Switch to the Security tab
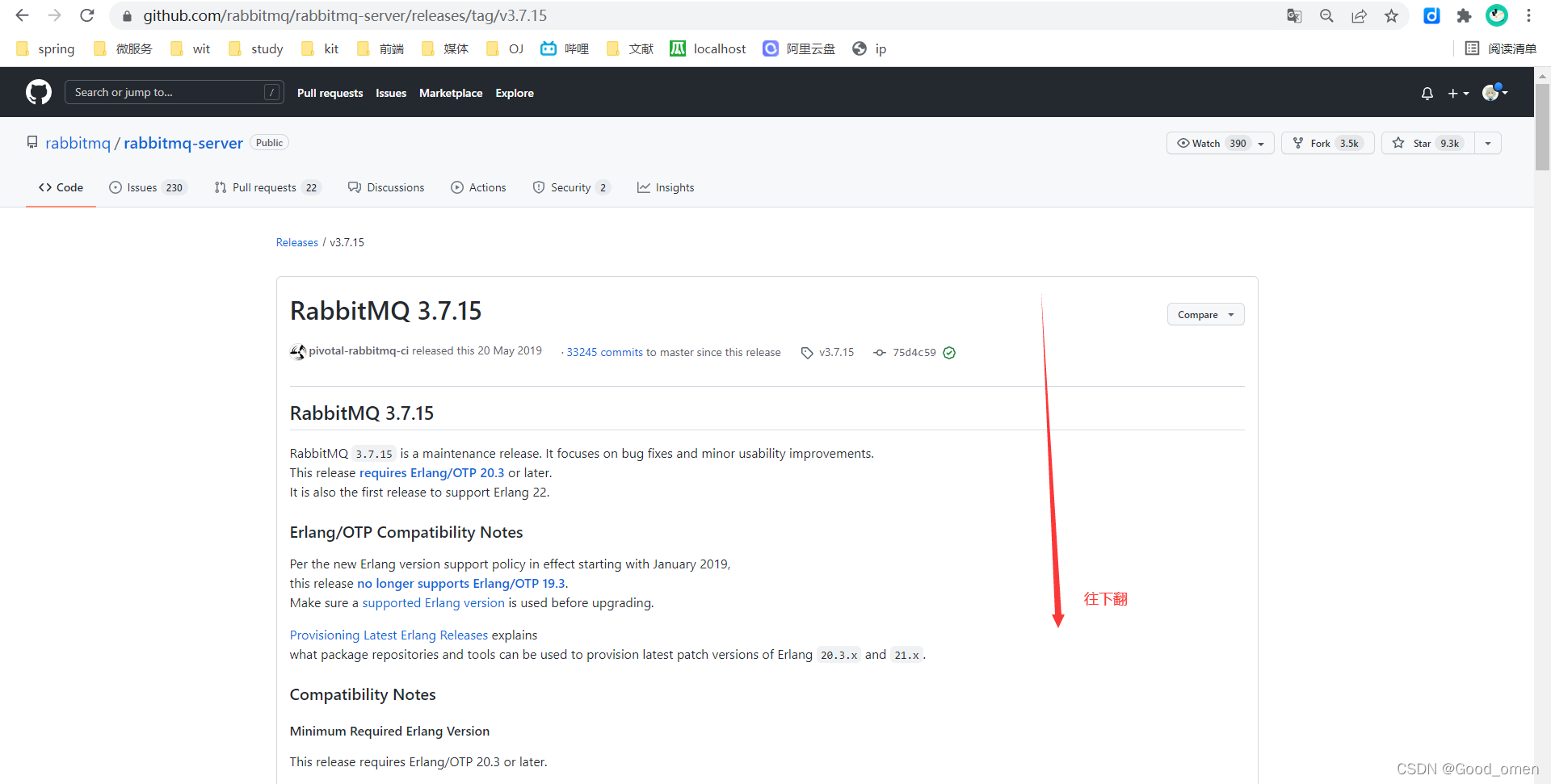This screenshot has width=1551, height=784. point(572,187)
